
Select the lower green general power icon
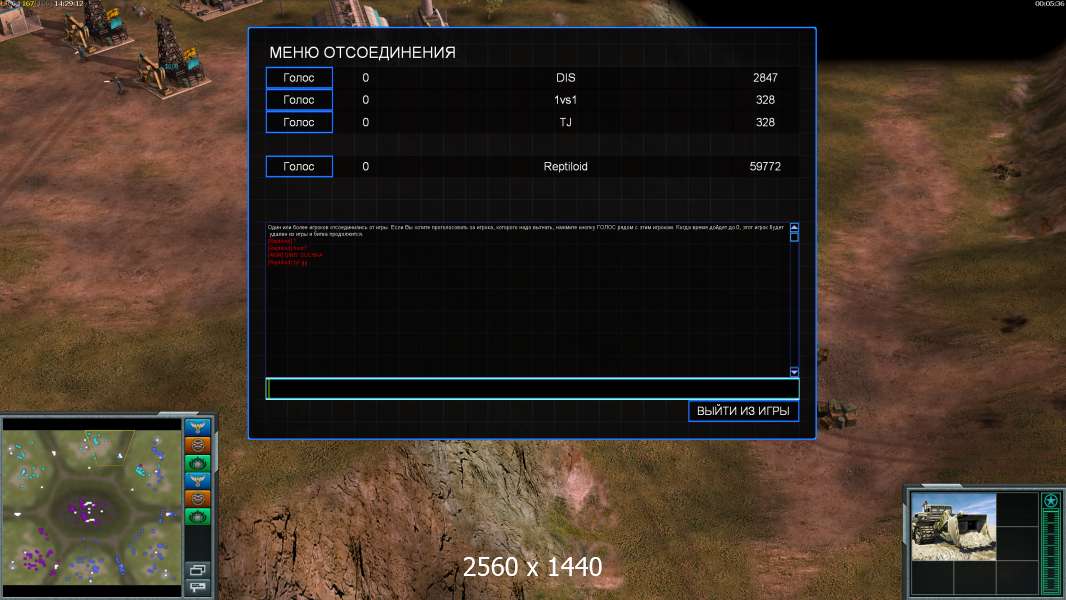tap(198, 516)
